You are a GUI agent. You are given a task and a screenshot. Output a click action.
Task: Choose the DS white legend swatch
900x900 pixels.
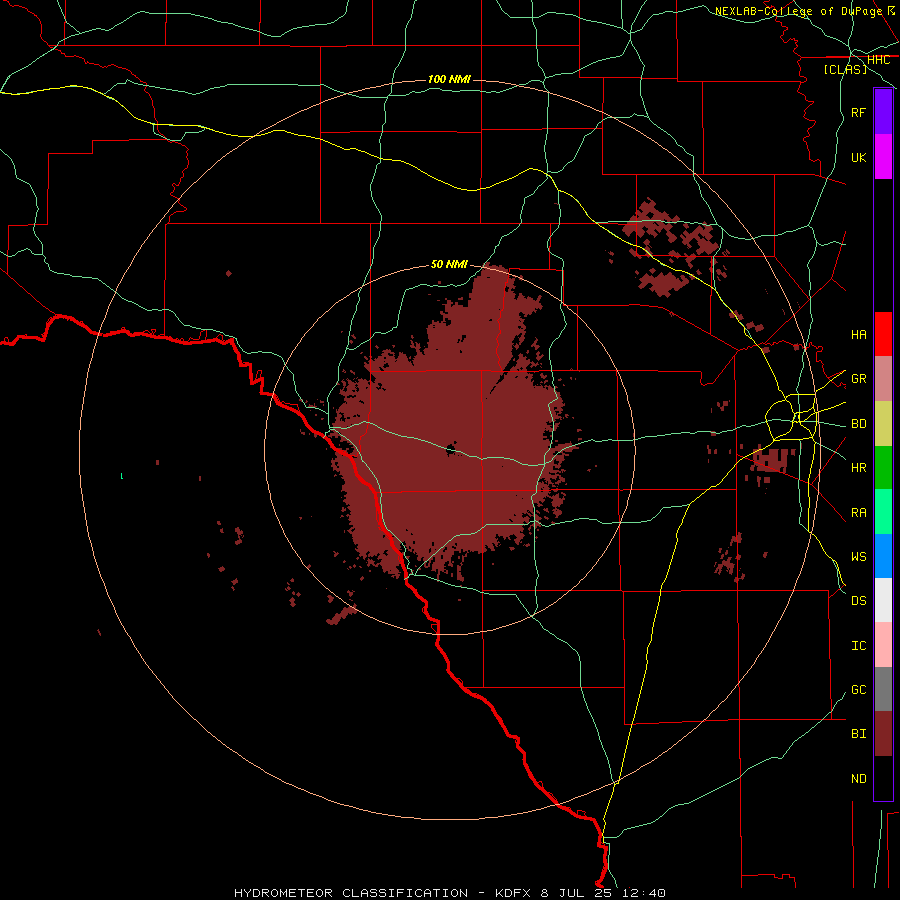click(x=883, y=600)
